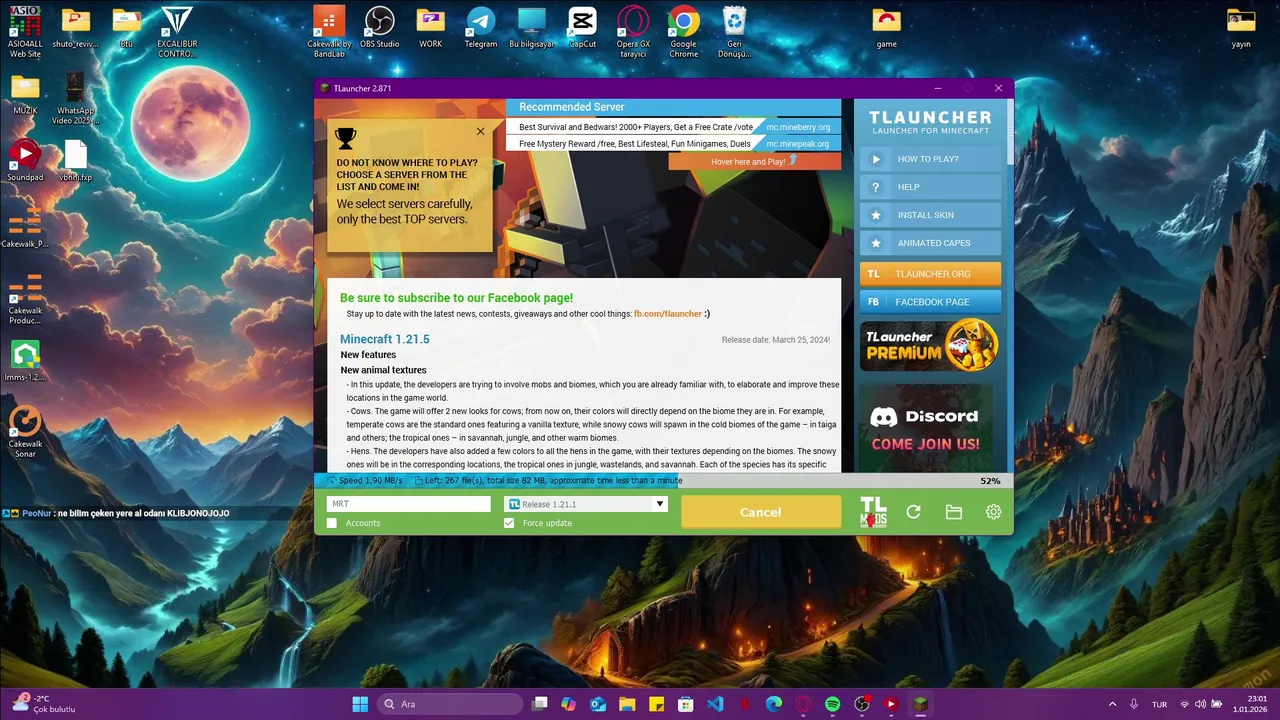Open Opera GX tarayıcı desktop icon

coord(633,32)
